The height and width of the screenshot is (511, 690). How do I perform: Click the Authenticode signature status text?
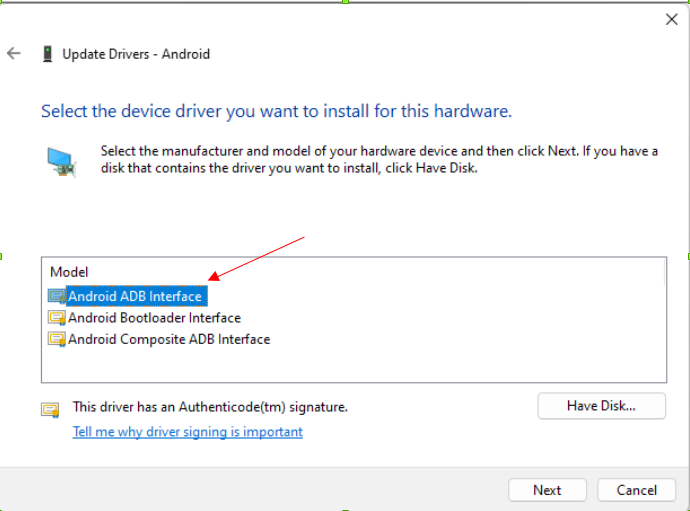(210, 407)
